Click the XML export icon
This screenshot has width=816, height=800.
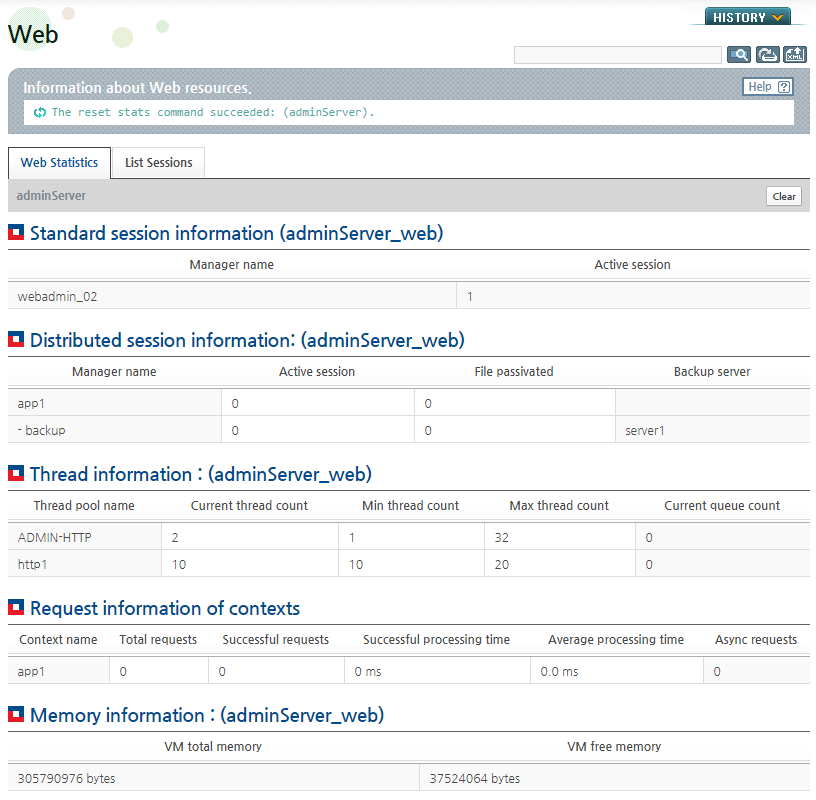pyautogui.click(x=795, y=55)
